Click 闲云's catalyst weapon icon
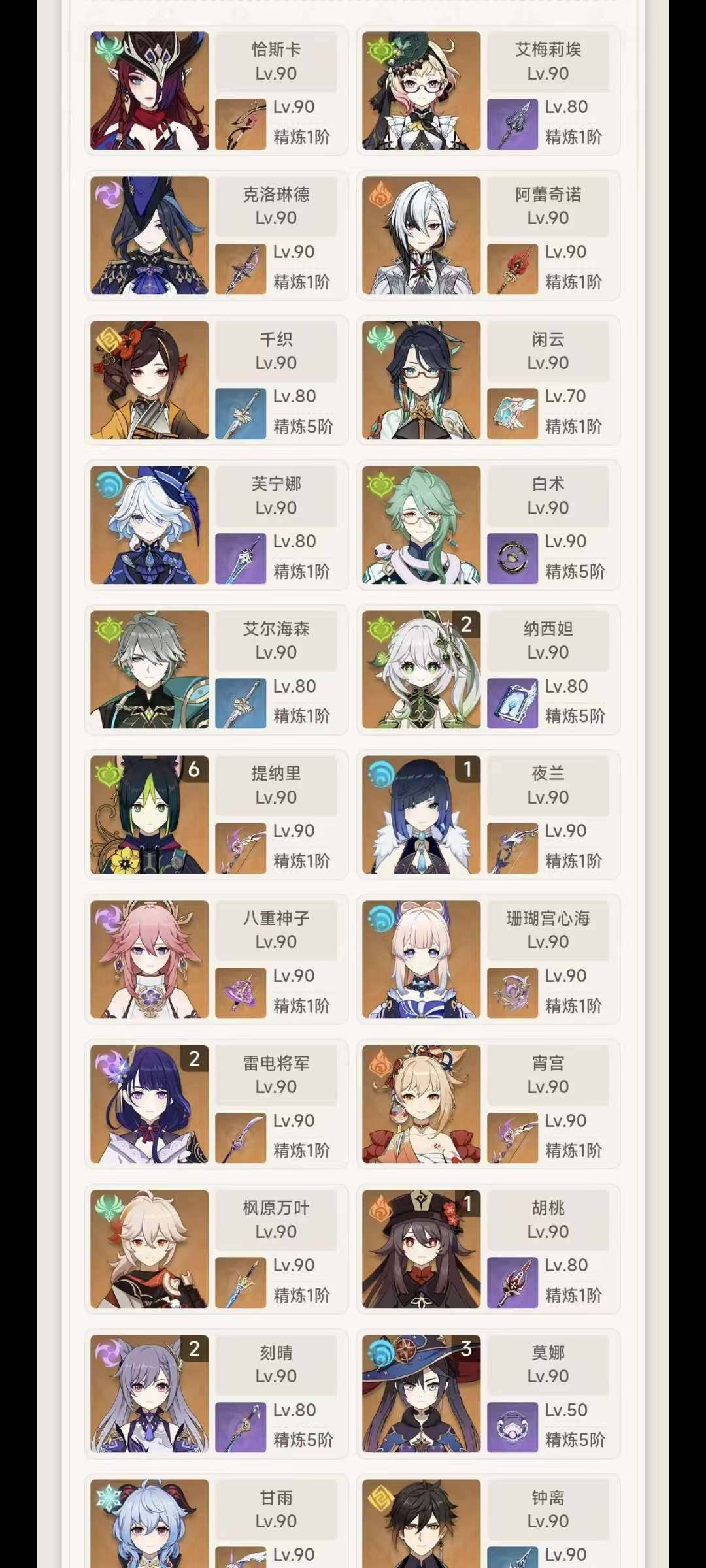The height and width of the screenshot is (1568, 706). point(513,414)
